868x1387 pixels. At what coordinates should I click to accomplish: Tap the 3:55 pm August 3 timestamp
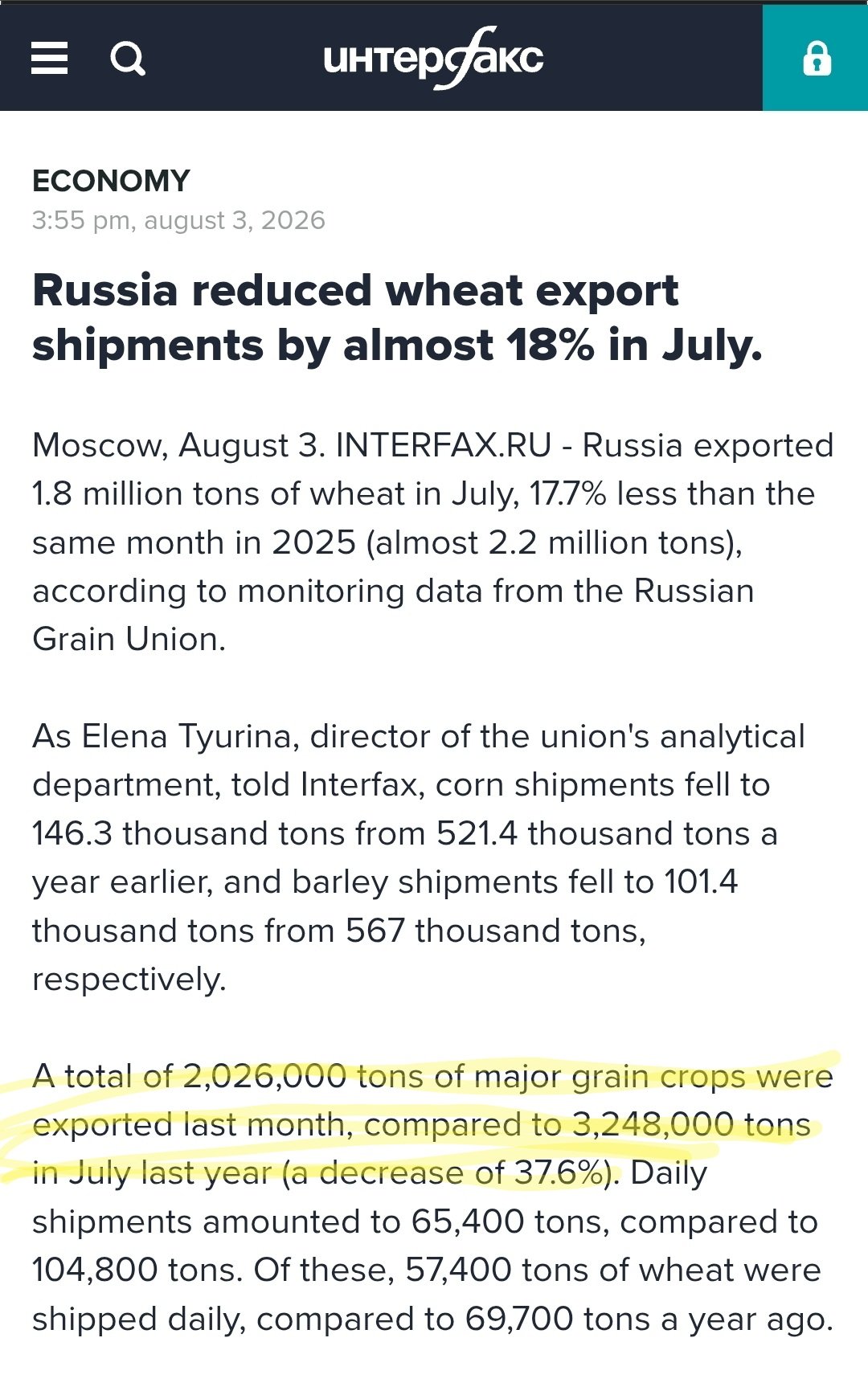(178, 220)
